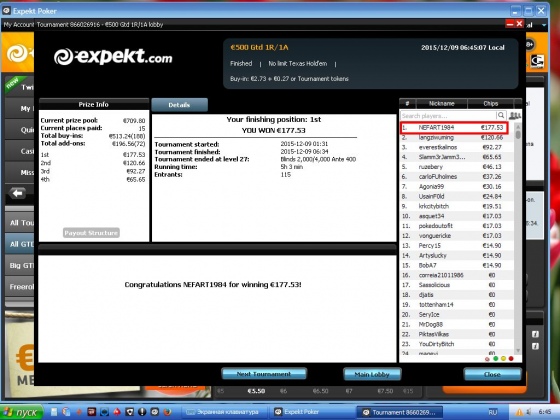Click the green status dot below player list
The width and height of the screenshot is (560, 420).
coord(495,358)
